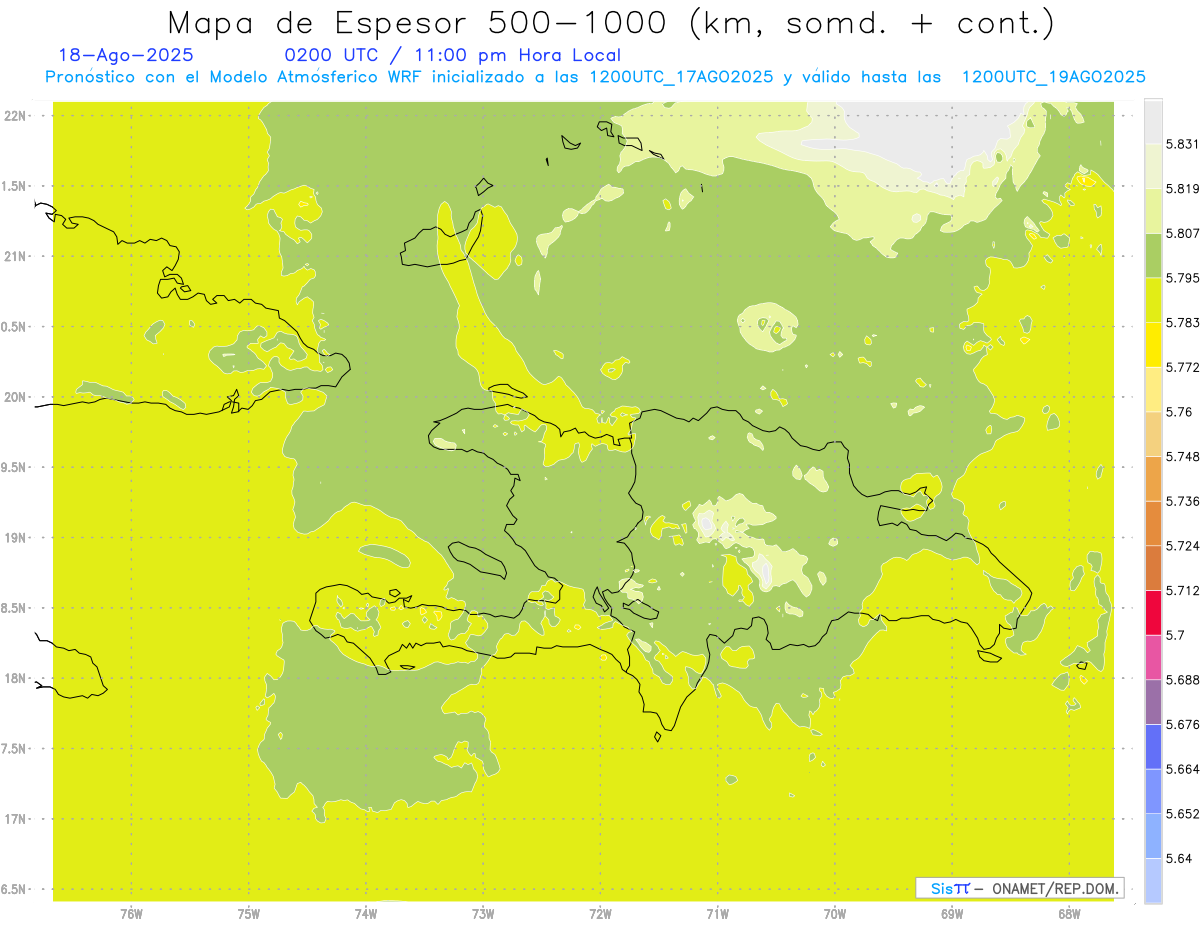
Task: Click the 5.652 value on the color scale
Action: 1183,814
